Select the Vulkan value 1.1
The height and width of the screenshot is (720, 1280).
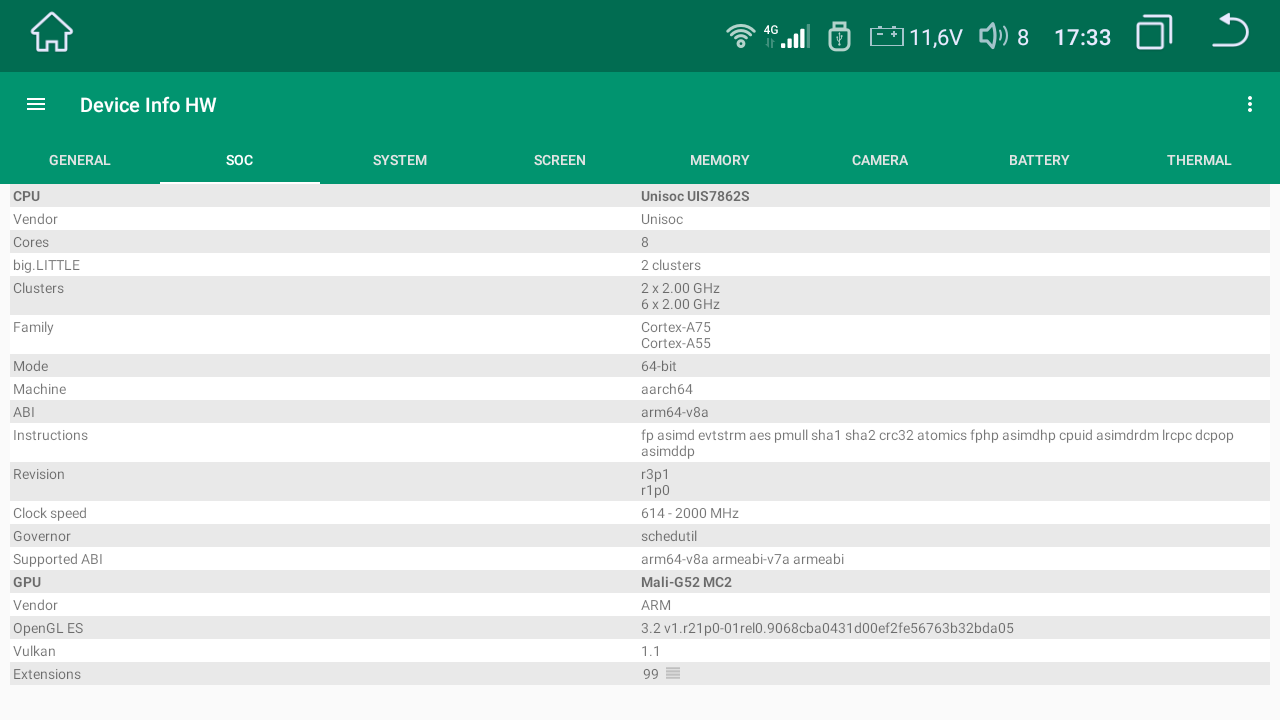650,651
